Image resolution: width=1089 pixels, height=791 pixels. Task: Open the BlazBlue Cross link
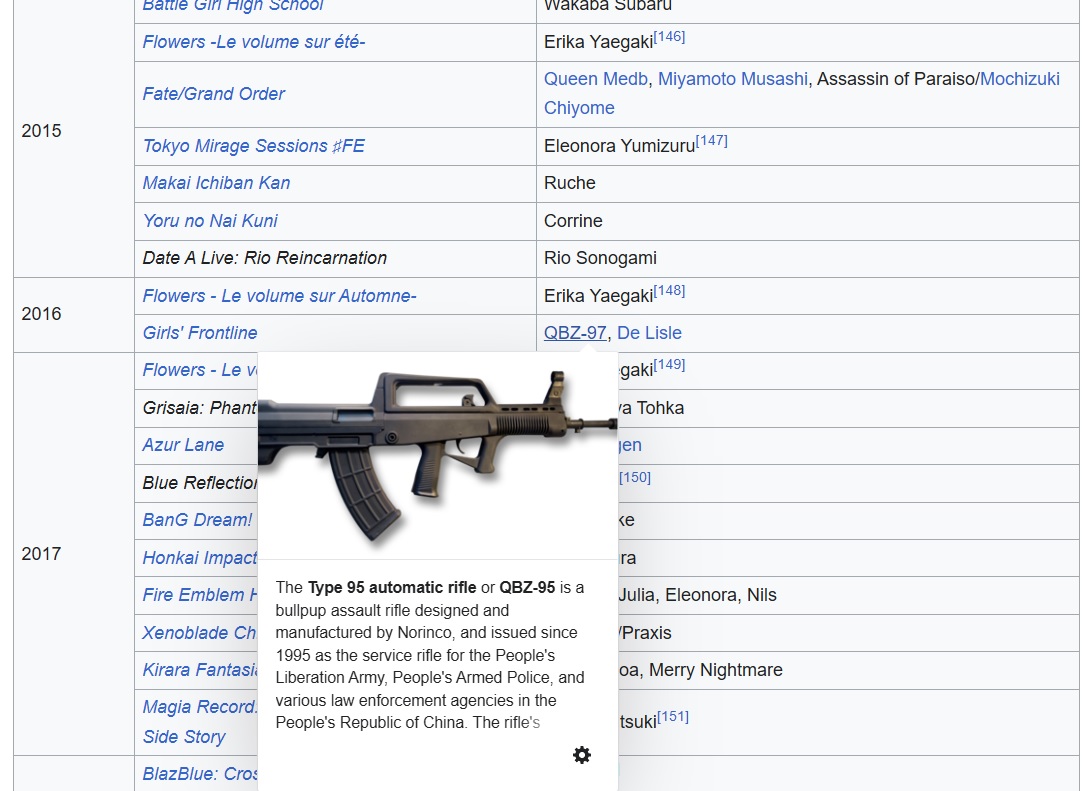200,774
